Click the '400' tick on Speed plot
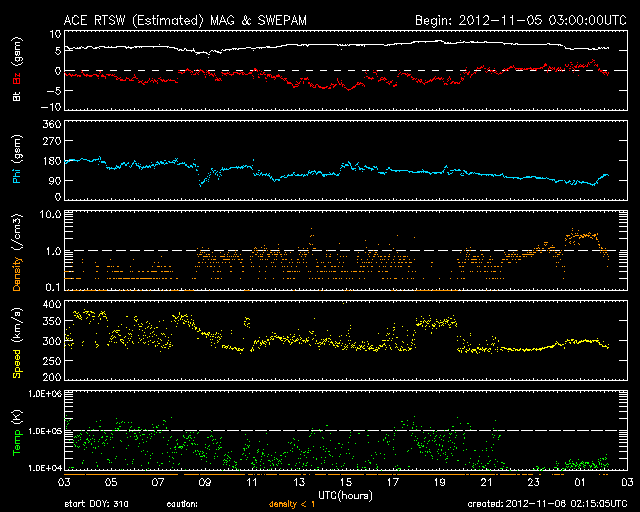The image size is (640, 512). pos(52,304)
